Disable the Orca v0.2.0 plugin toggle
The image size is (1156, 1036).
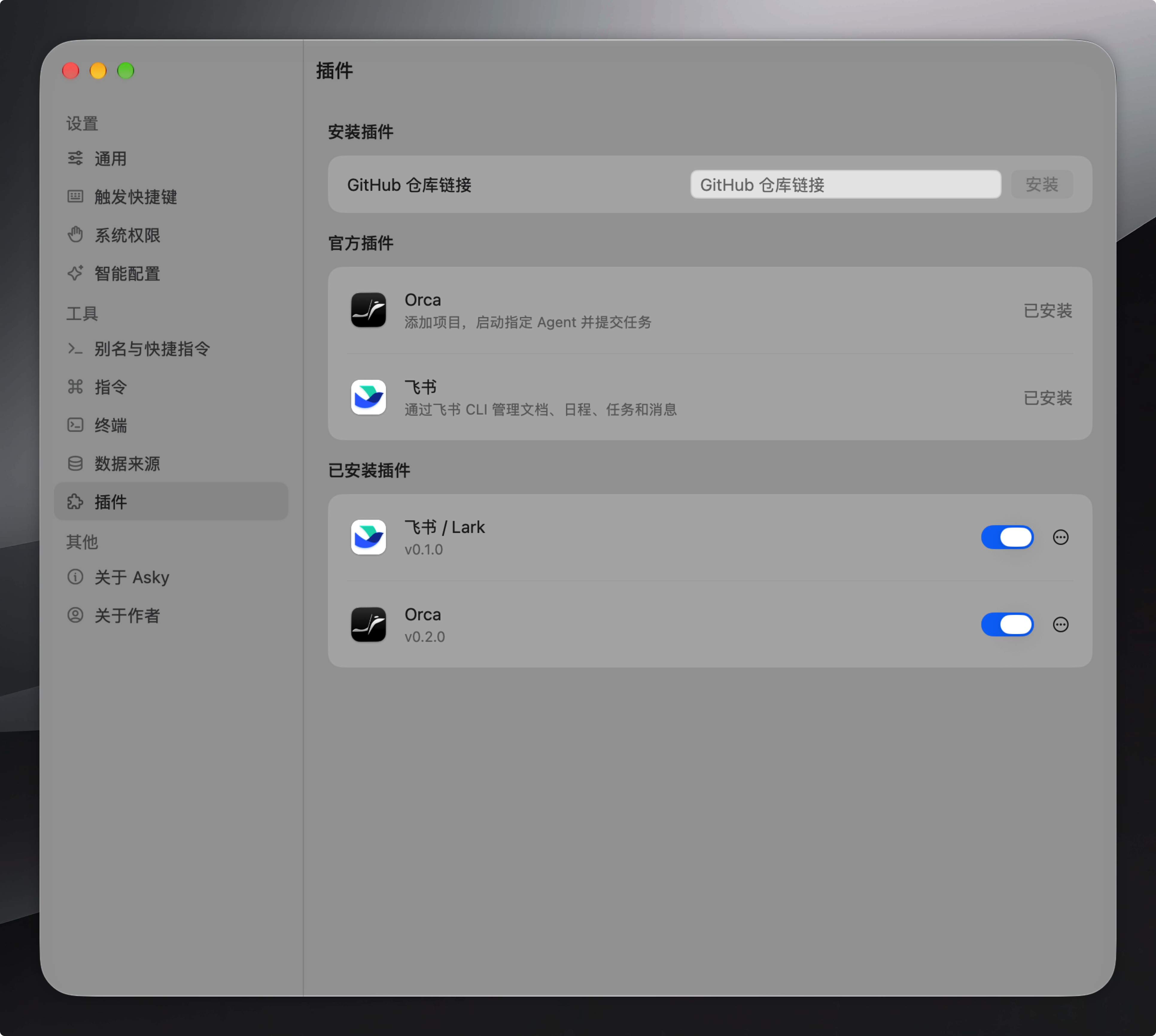(1007, 624)
